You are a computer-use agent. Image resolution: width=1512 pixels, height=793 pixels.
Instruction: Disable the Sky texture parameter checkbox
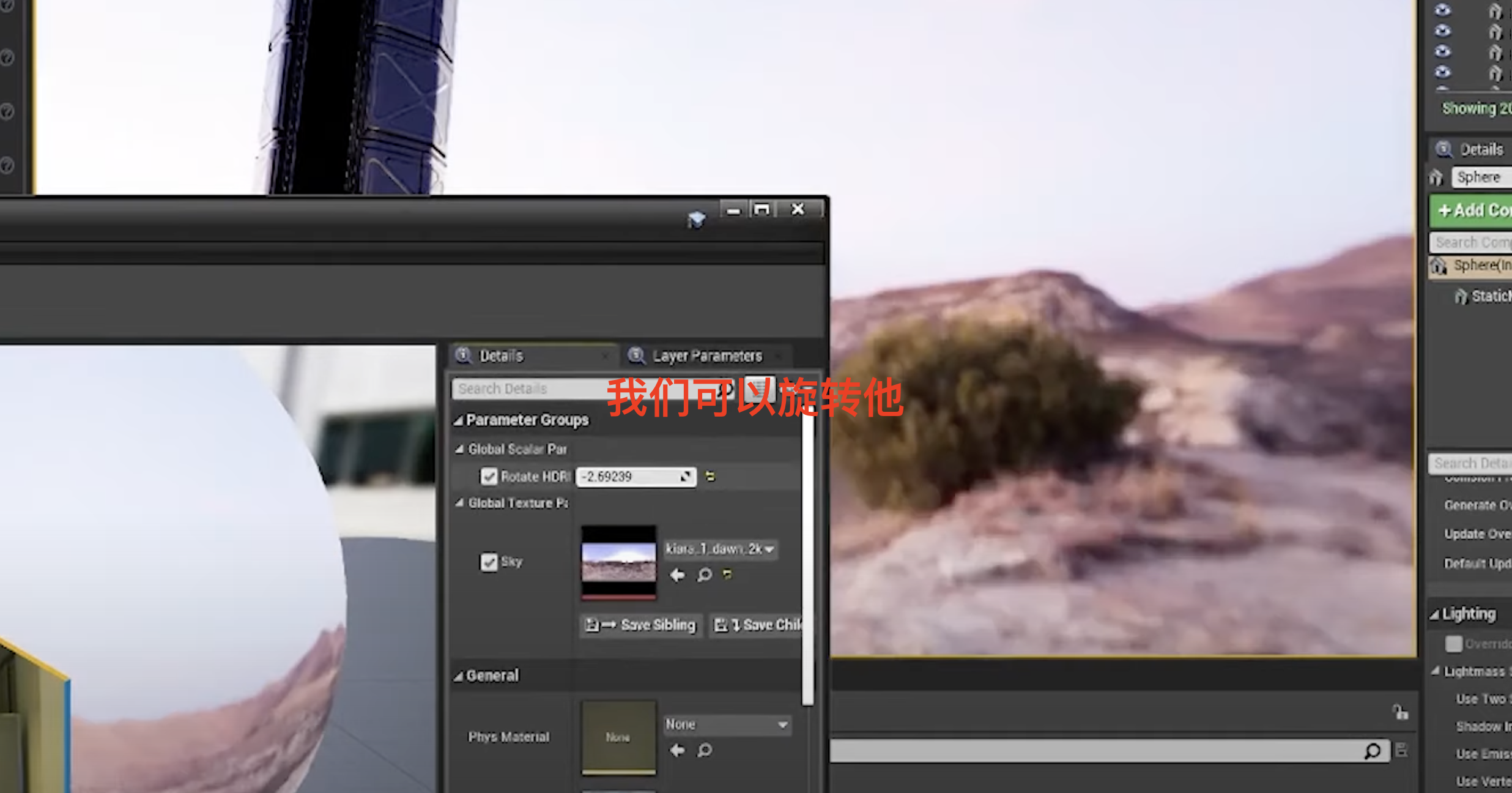(489, 562)
